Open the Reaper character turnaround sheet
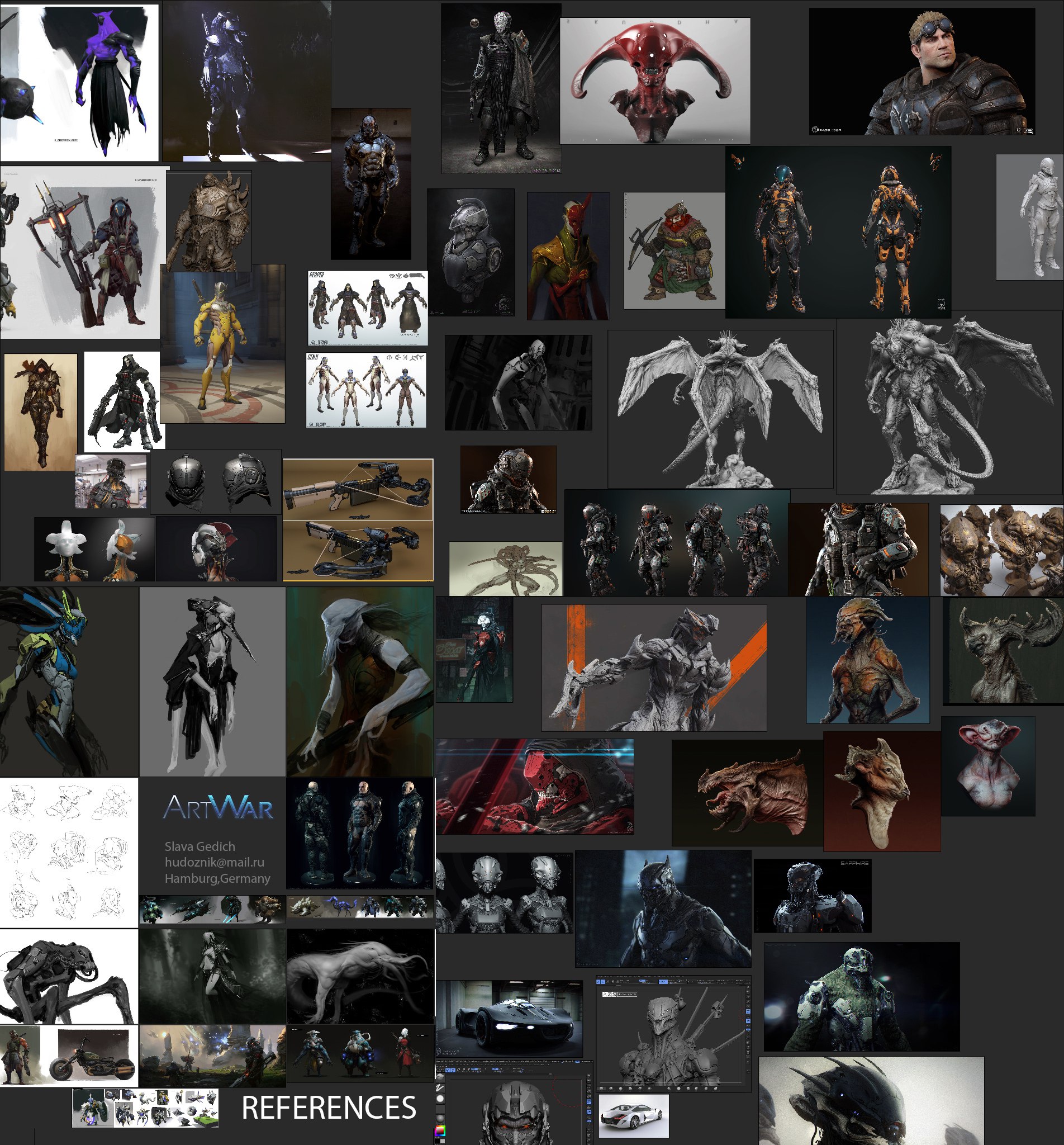Screen dimensions: 1064x1145 point(368,308)
